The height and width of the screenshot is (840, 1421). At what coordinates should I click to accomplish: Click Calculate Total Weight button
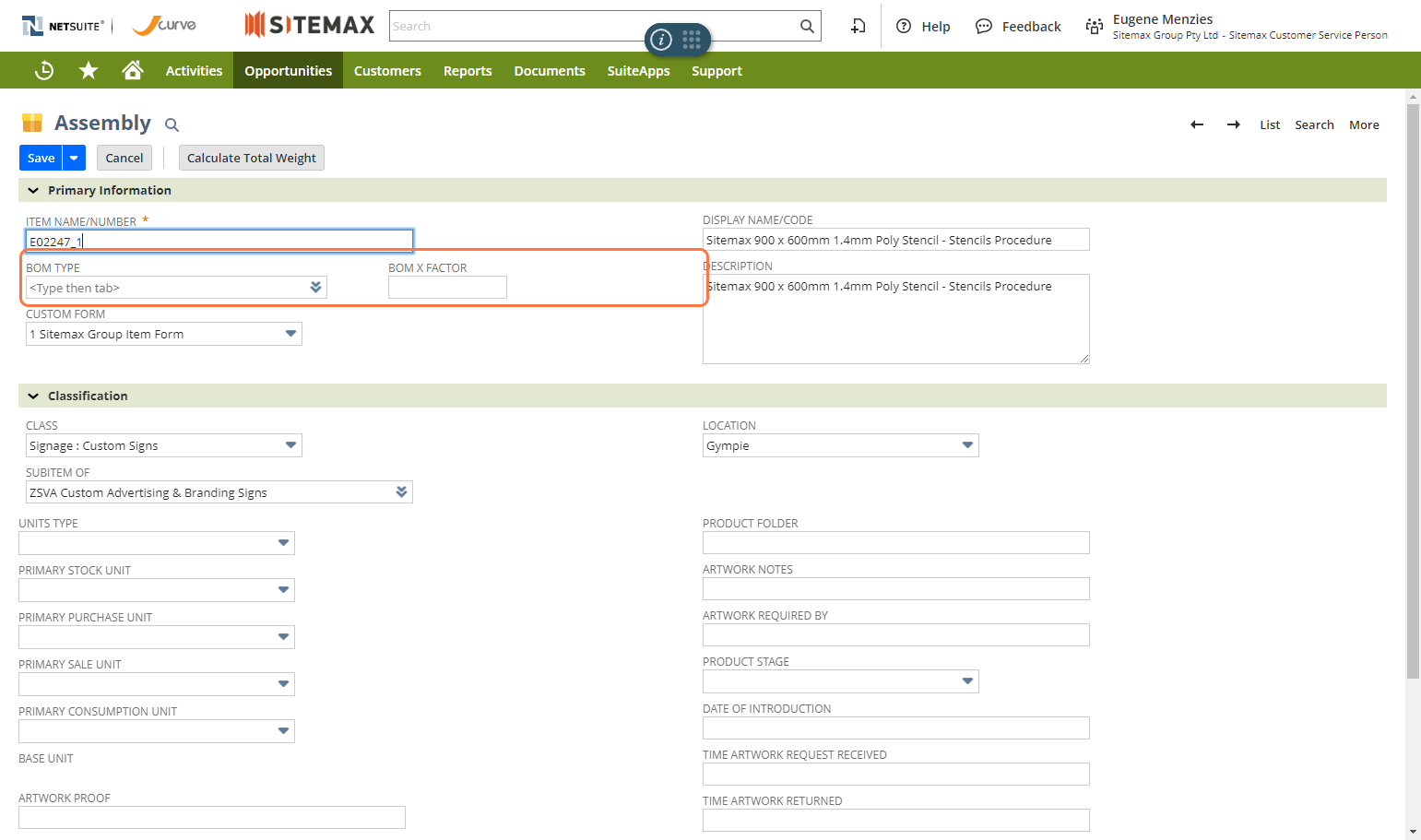point(252,158)
